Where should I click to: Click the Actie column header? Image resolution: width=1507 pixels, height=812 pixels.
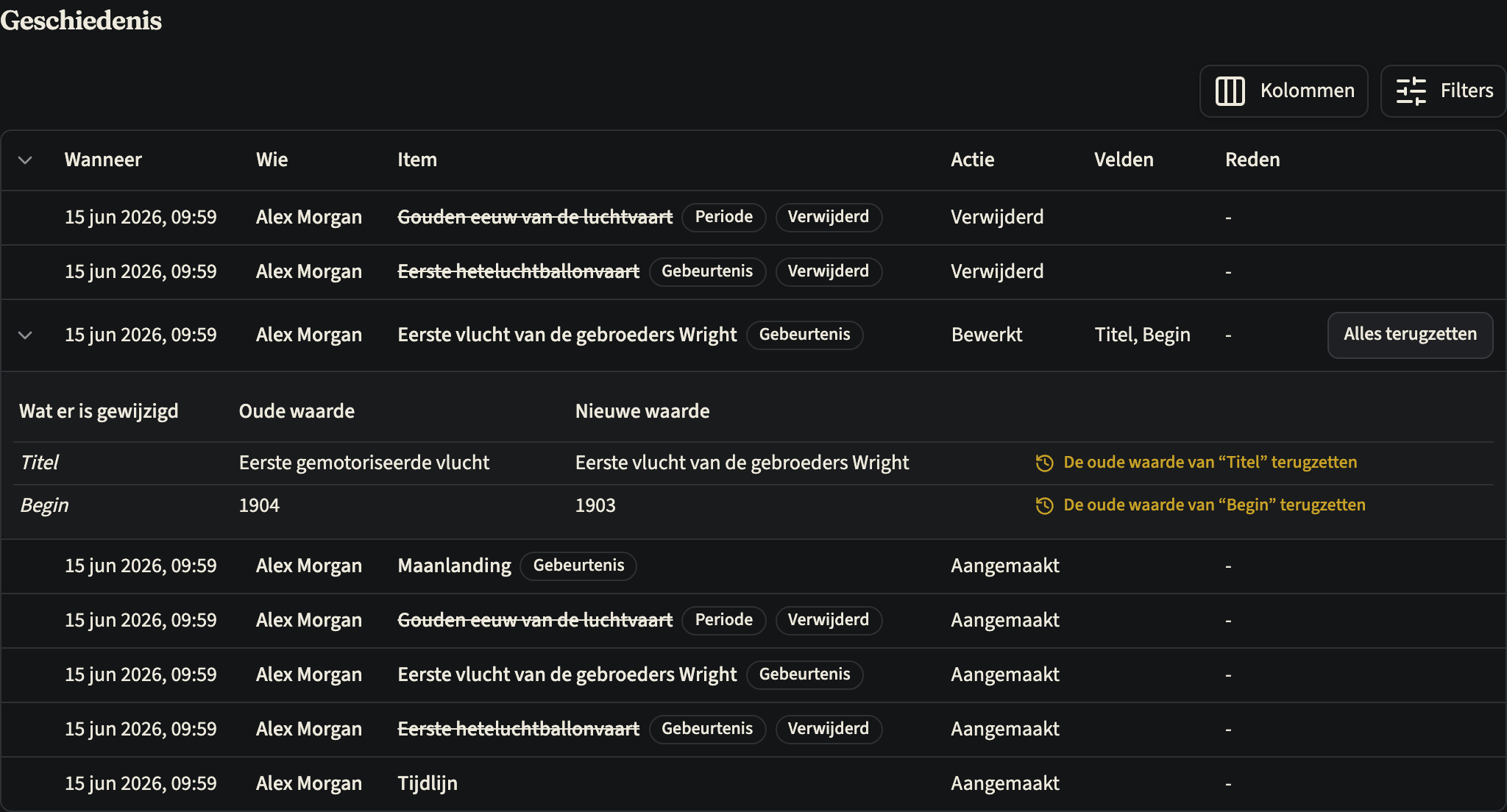pos(972,160)
